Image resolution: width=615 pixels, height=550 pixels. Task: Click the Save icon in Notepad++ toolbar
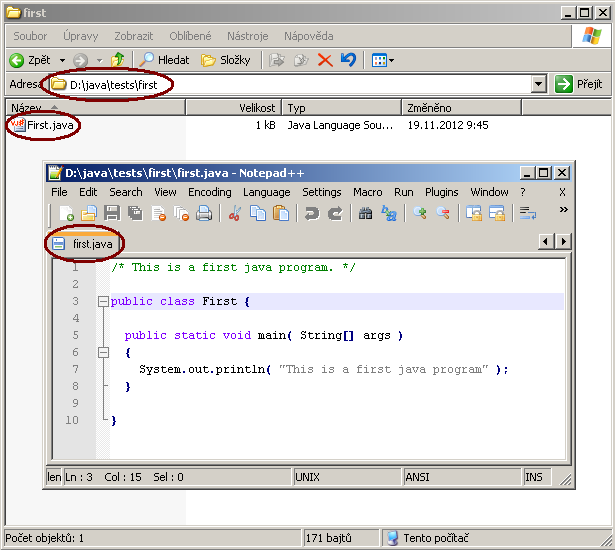point(112,213)
